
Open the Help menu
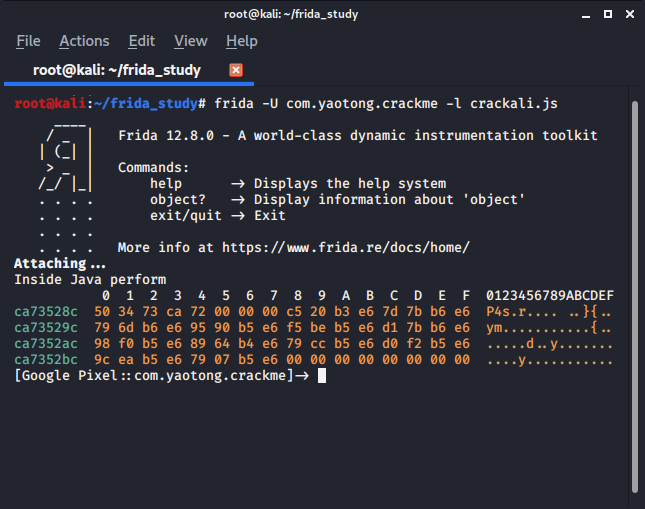point(241,41)
